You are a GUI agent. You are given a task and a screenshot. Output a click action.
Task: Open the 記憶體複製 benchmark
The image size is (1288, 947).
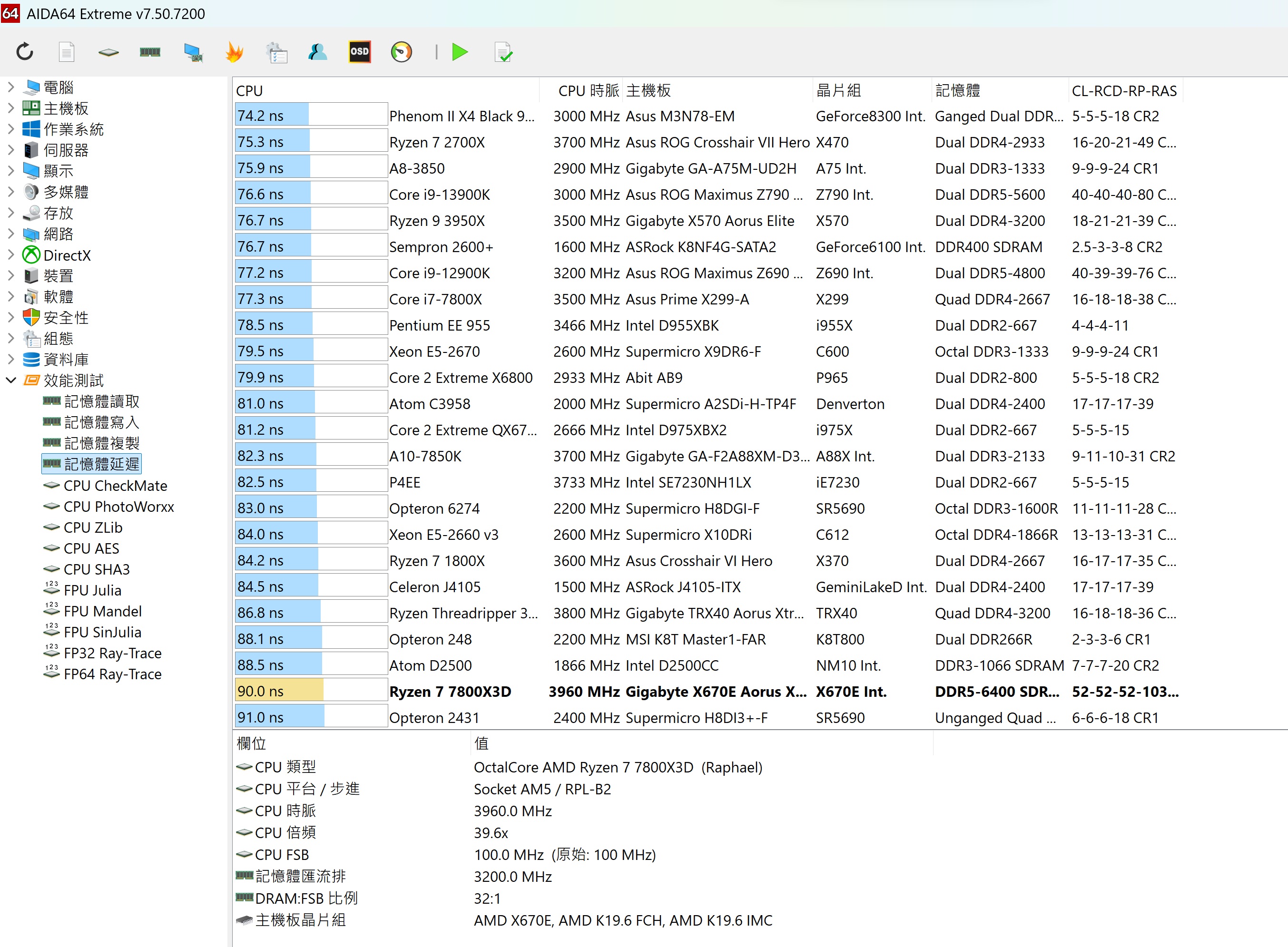91,443
